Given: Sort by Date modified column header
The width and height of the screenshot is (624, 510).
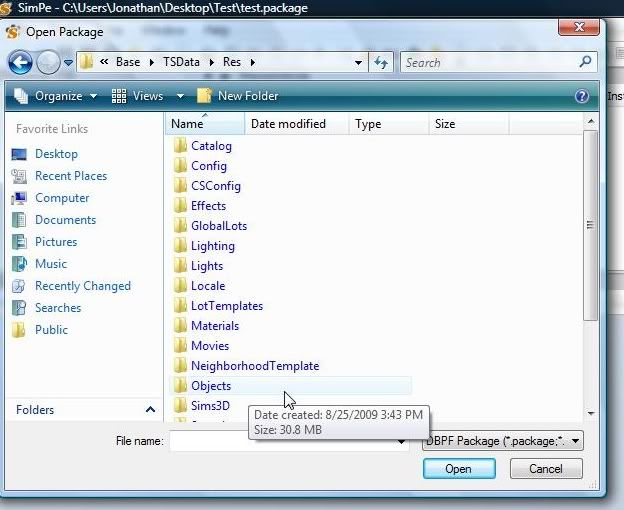Looking at the screenshot, I should 297,124.
